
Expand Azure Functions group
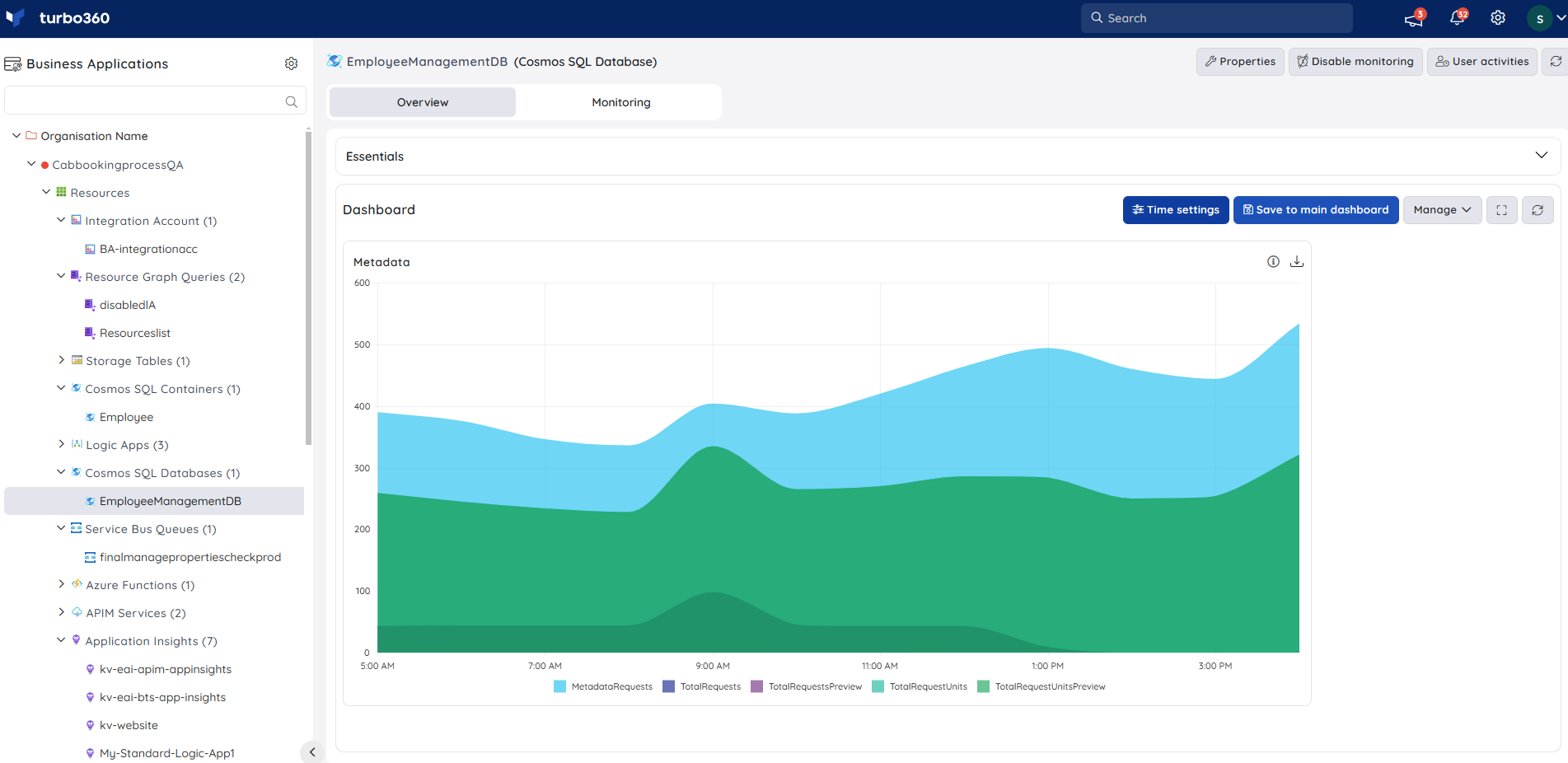click(61, 584)
